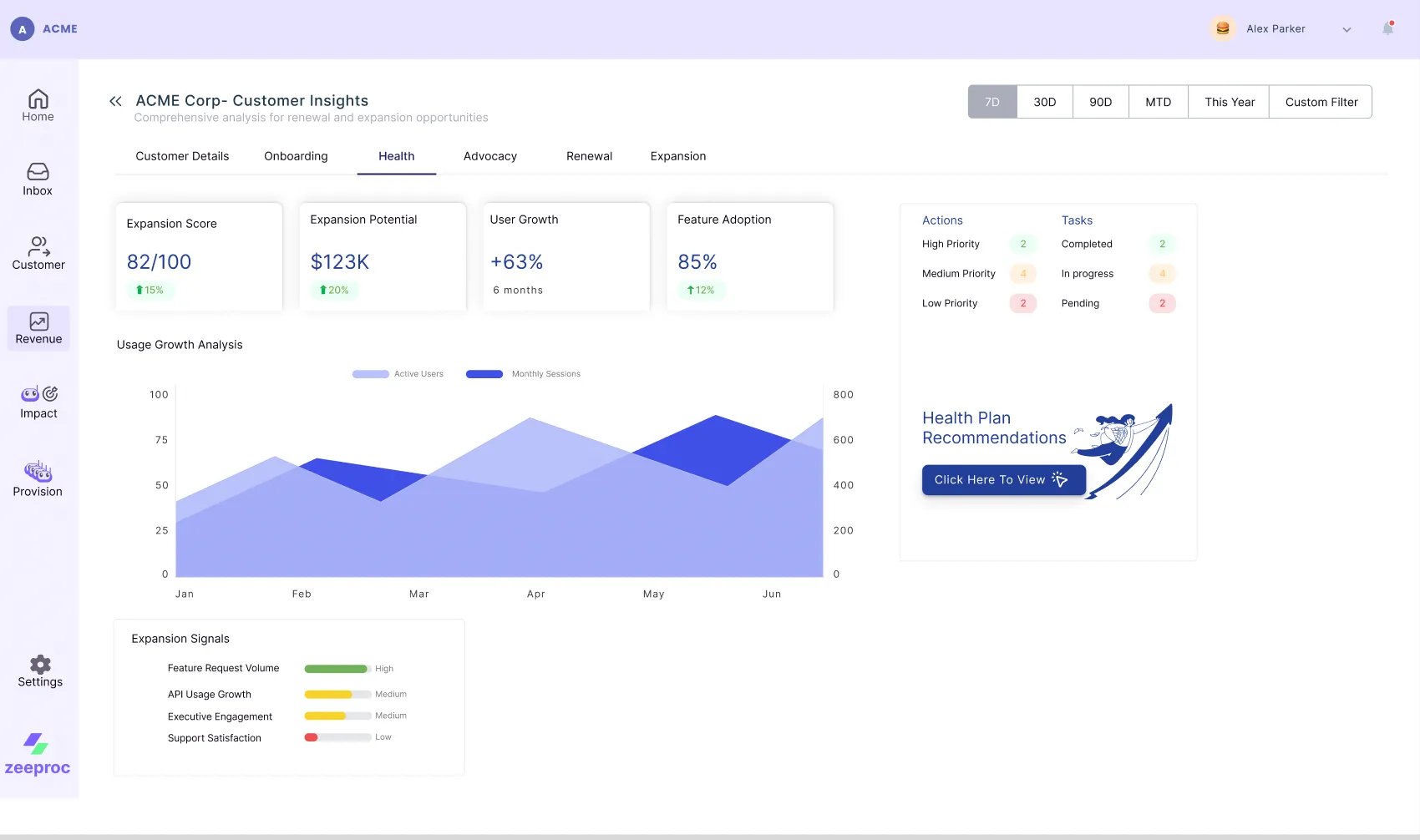The width and height of the screenshot is (1420, 840).
Task: Click the High Priority actions count badge
Action: [1022, 244]
